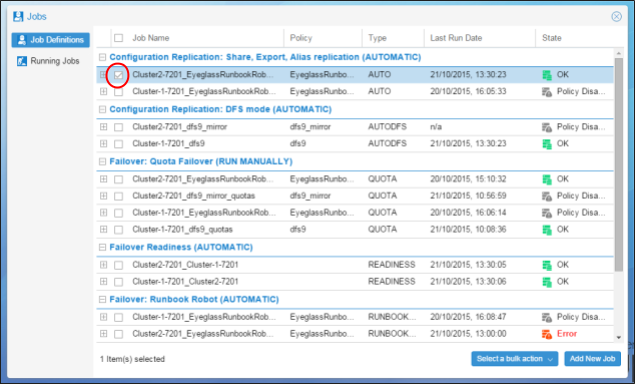Check the Cluster2-7201_dfs9_mirror_quotas checkbox
Image resolution: width=635 pixels, height=384 pixels.
click(x=118, y=196)
